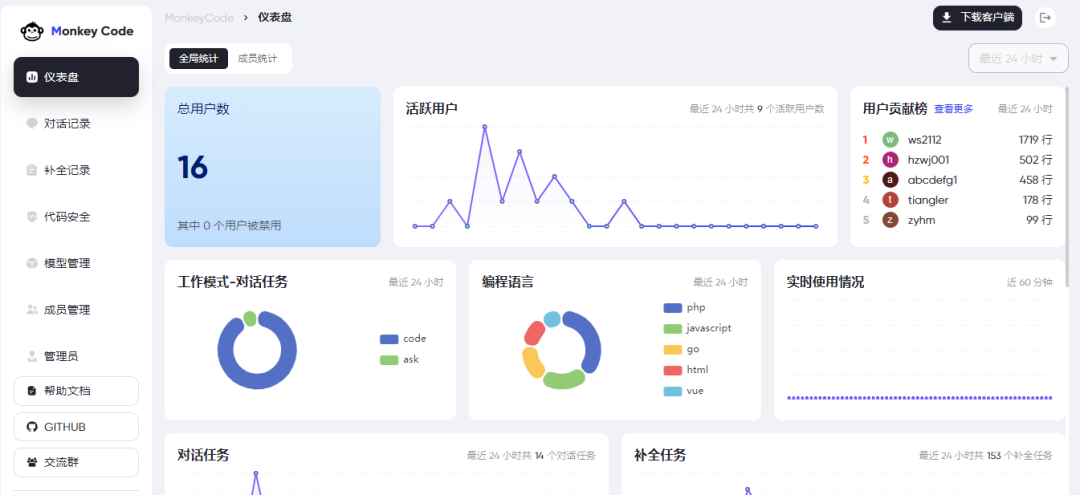Click the 仪表盘 breadcrumb text
1080x495 pixels.
[275, 17]
